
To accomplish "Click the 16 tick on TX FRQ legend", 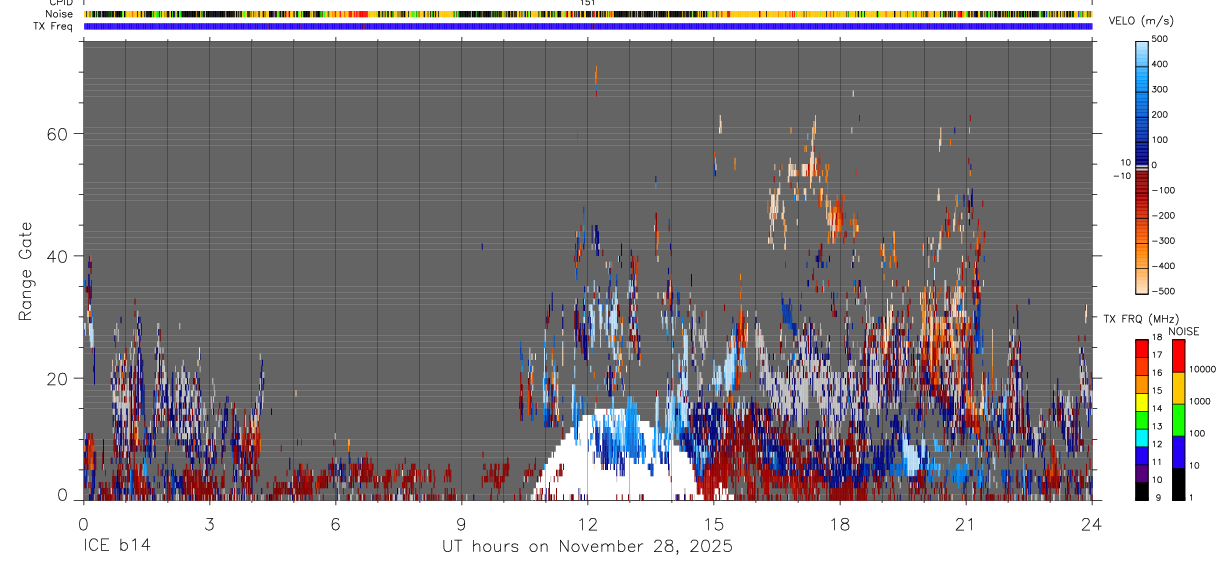I will 1156,373.
